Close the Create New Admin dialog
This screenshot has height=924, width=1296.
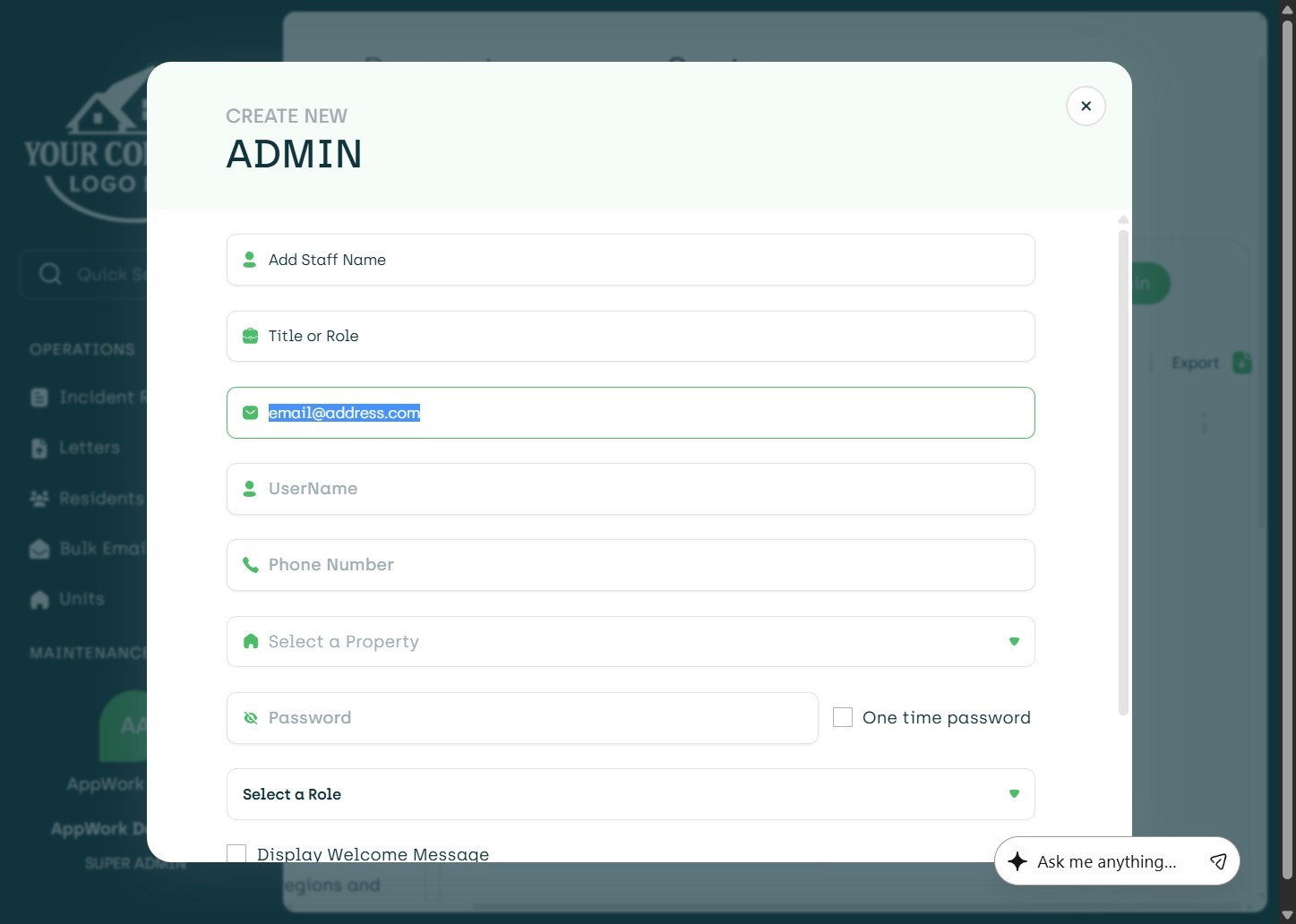click(x=1086, y=107)
